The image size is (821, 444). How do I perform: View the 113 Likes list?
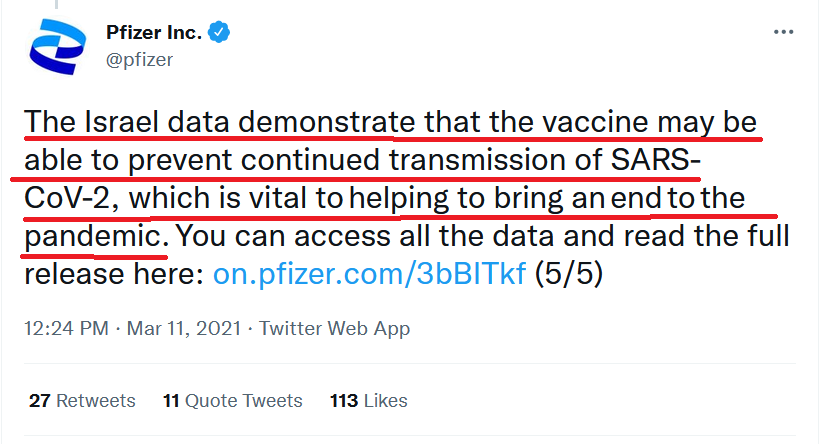click(369, 401)
